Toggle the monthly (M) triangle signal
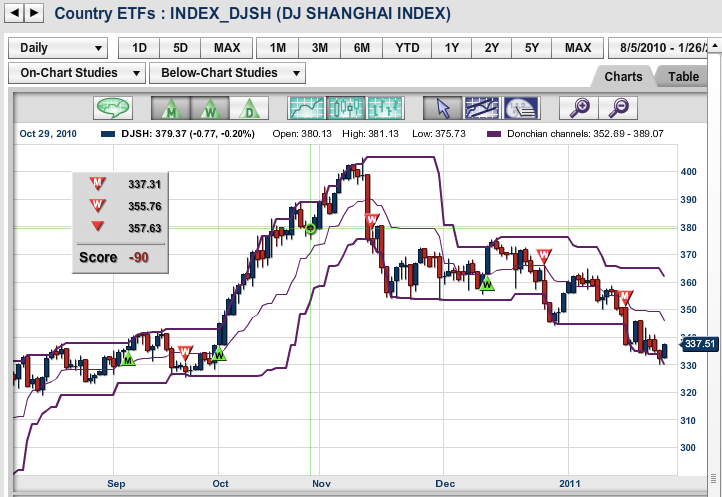Viewport: 722px width, 497px height. 170,107
